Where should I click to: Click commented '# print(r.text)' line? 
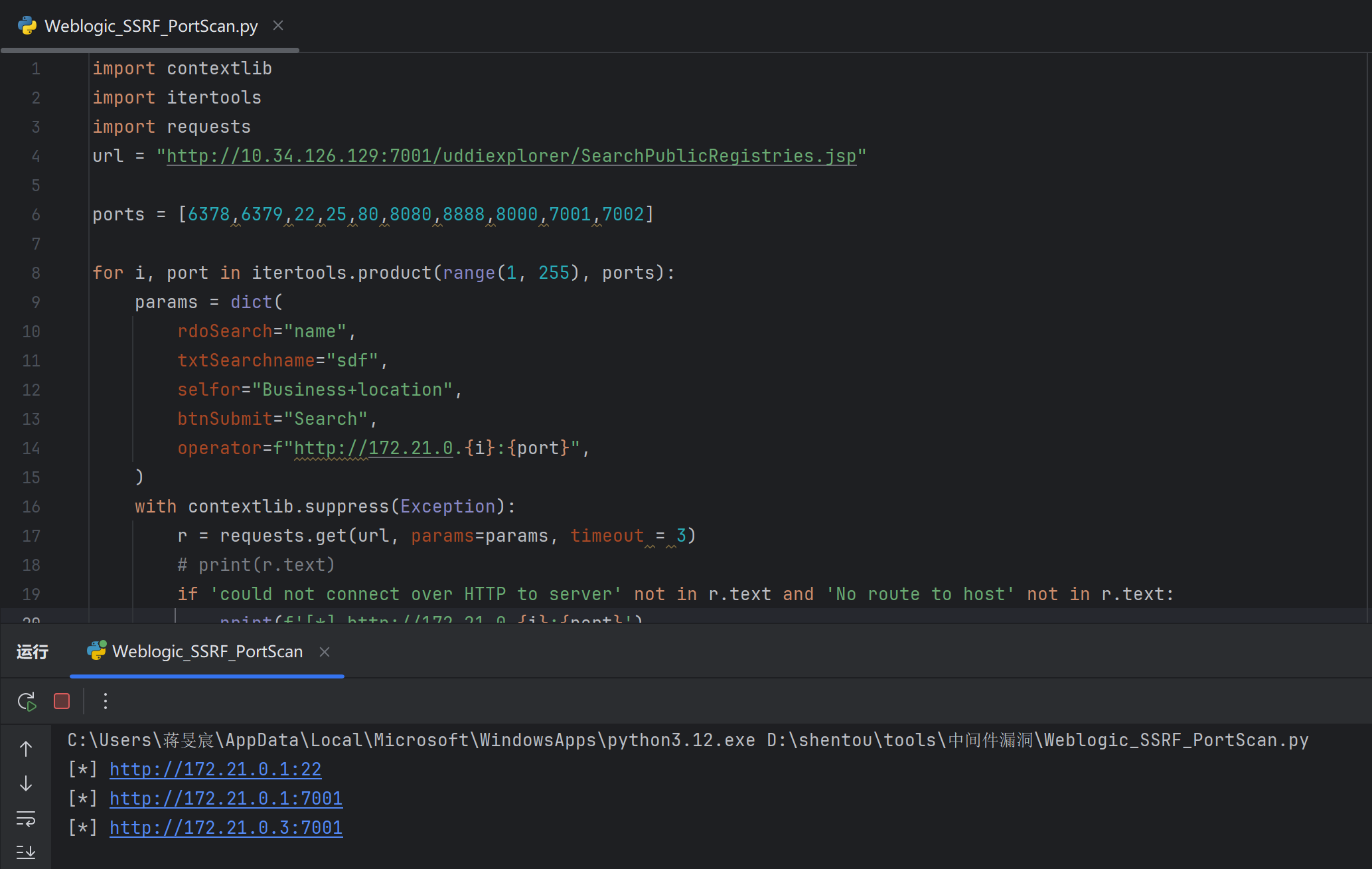tap(256, 565)
